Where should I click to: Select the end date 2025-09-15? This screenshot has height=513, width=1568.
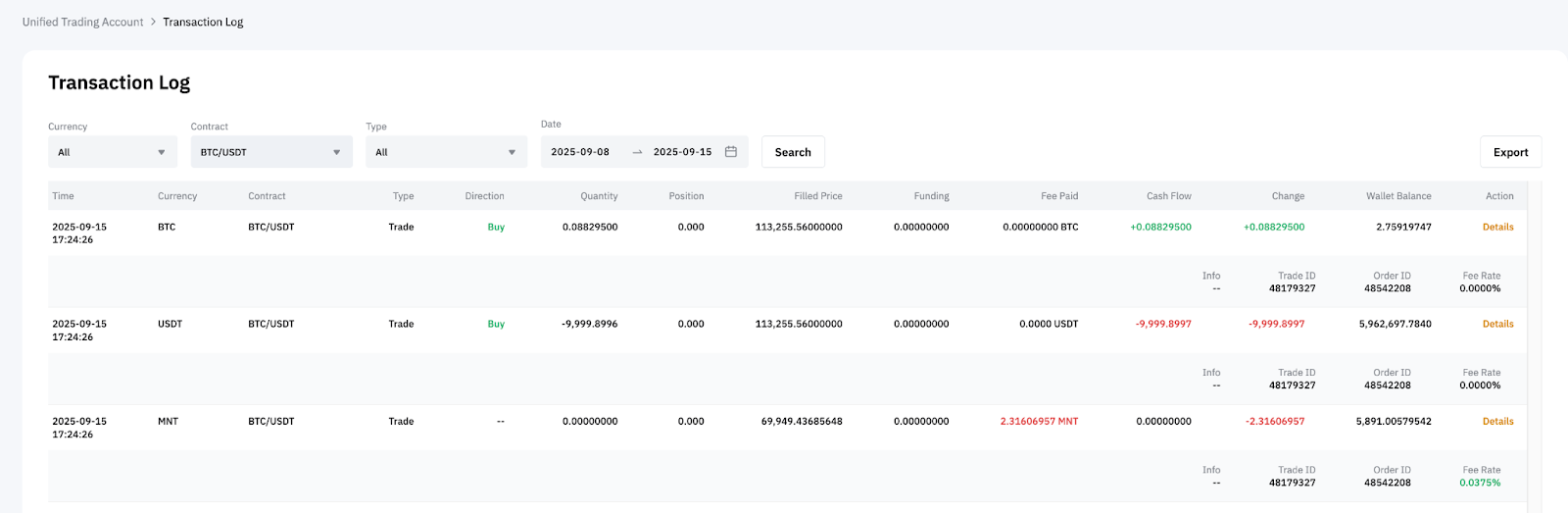pos(682,152)
